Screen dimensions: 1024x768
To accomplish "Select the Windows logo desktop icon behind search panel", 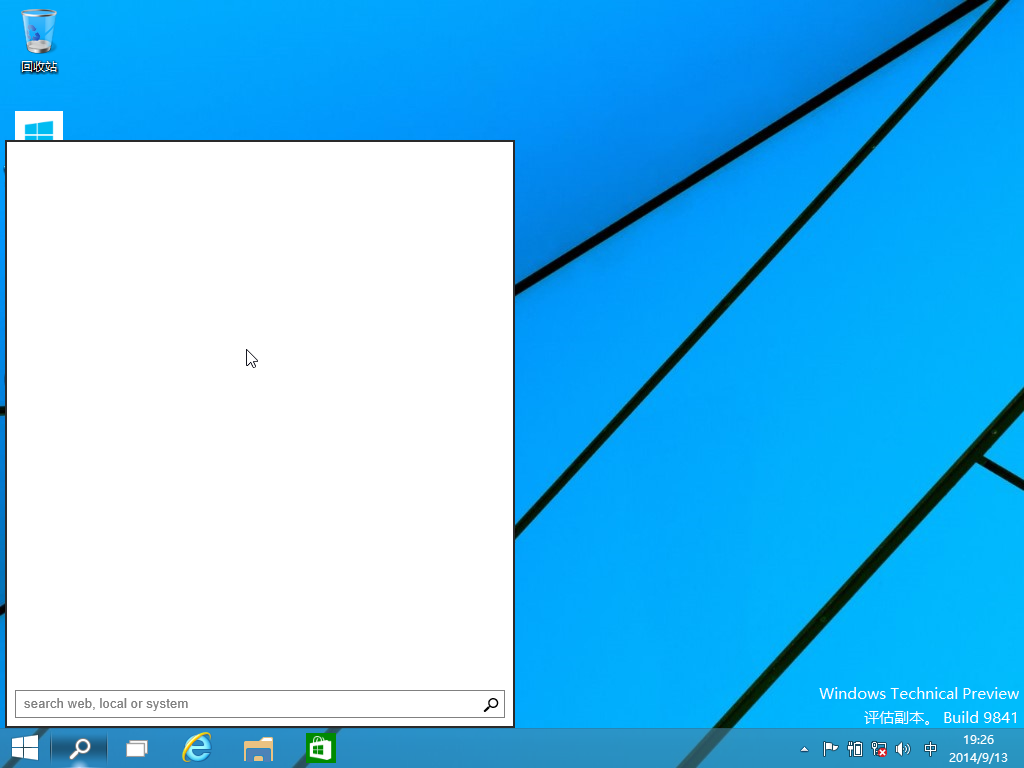I will [x=39, y=126].
